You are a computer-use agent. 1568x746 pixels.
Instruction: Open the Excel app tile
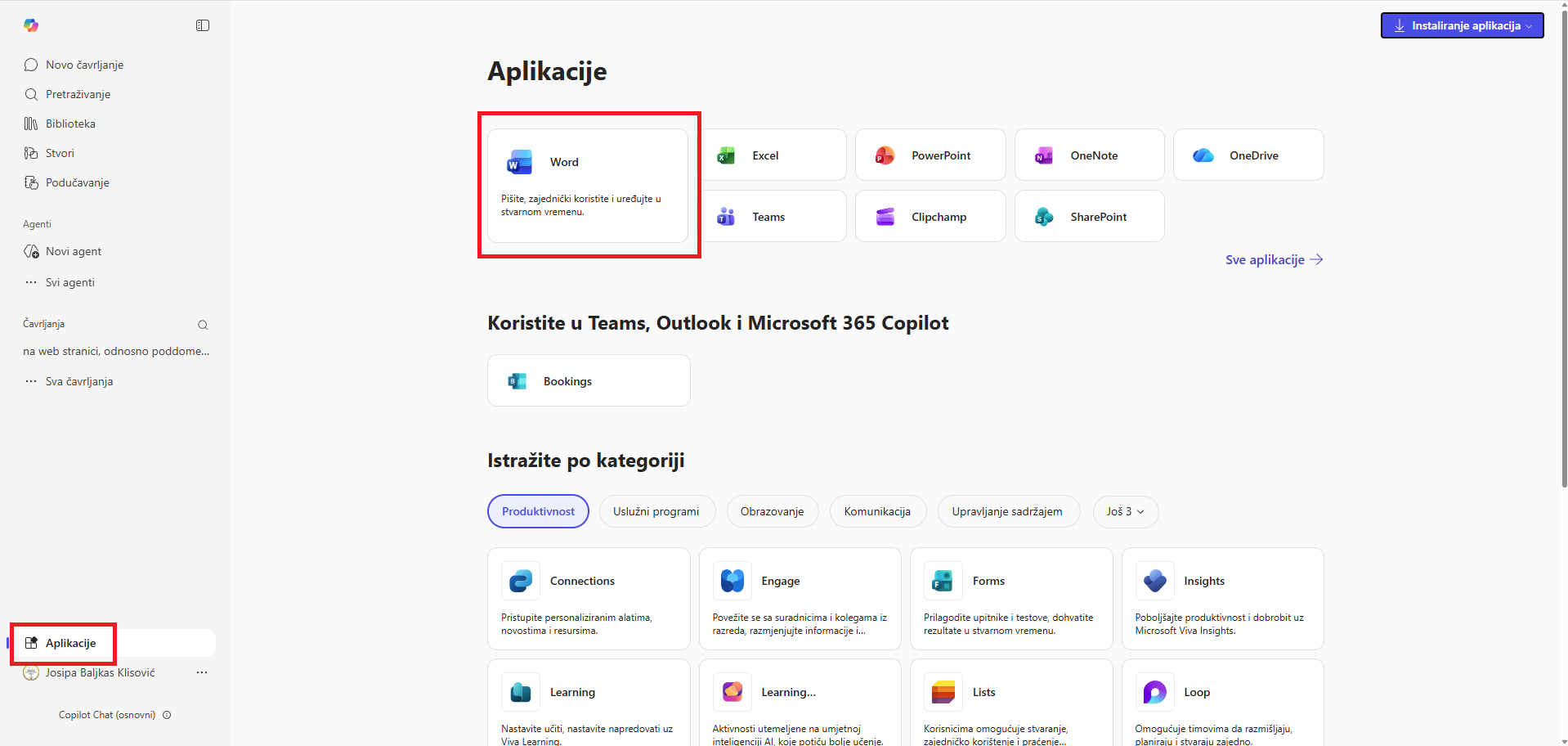773,155
